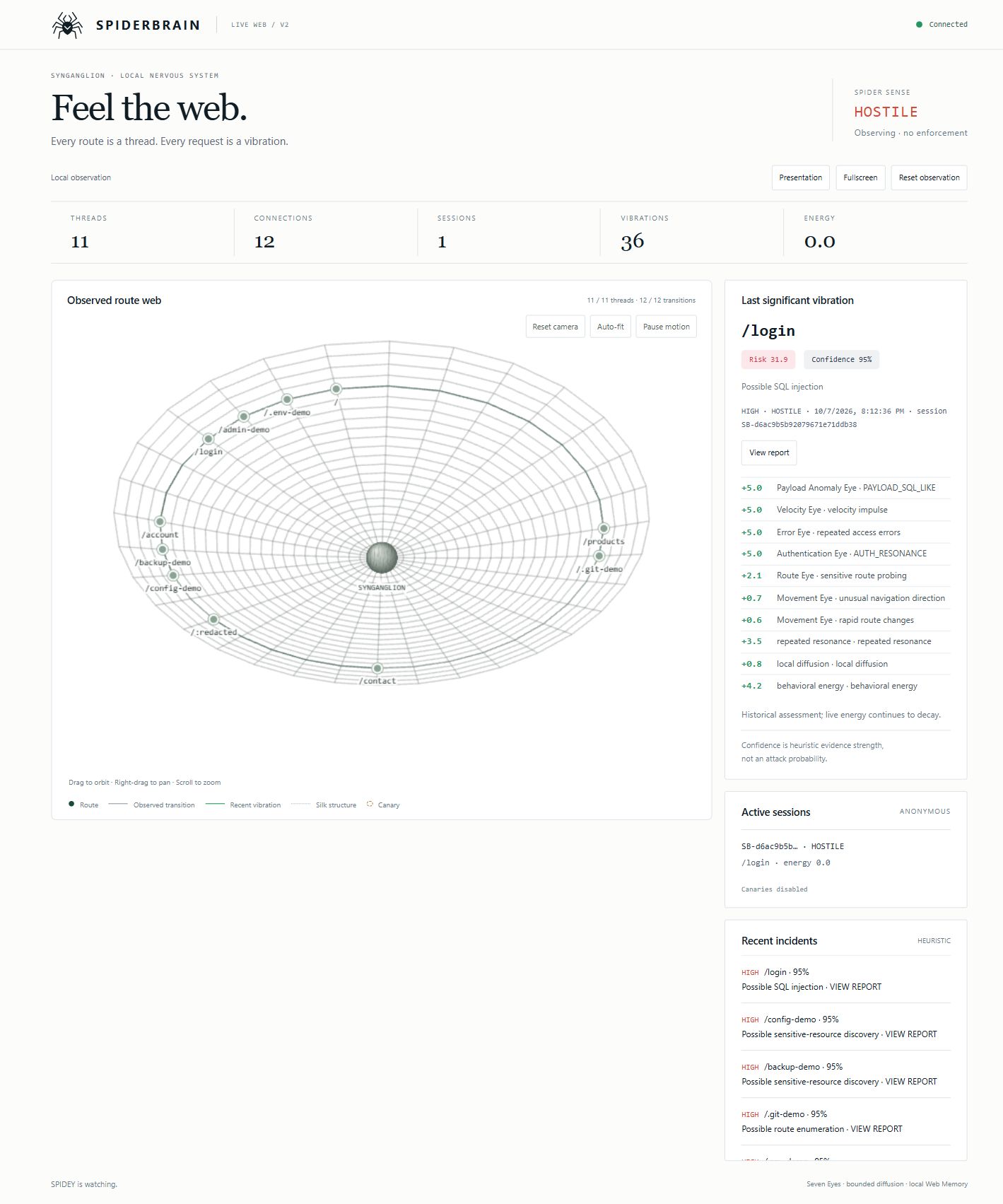Click the SpiderBrain spider logo icon
This screenshot has height=1204, width=1003.
point(67,25)
